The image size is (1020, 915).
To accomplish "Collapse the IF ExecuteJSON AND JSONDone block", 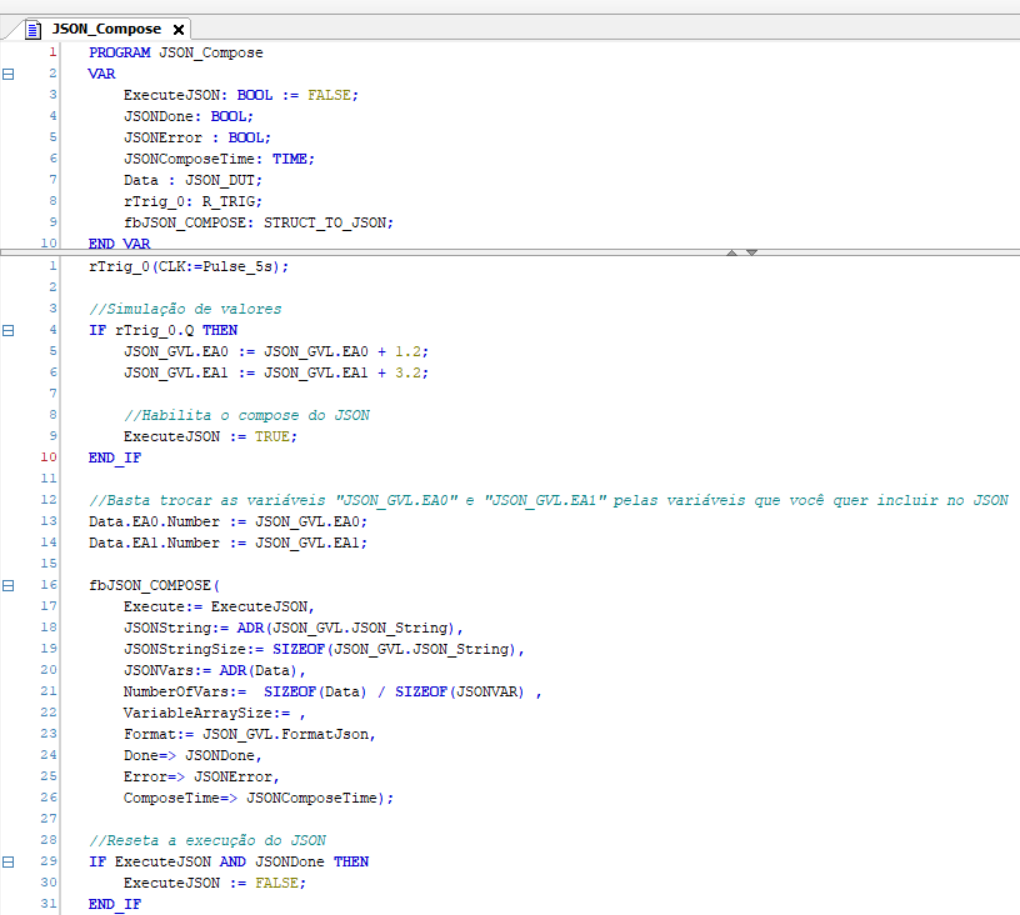I will [x=9, y=861].
